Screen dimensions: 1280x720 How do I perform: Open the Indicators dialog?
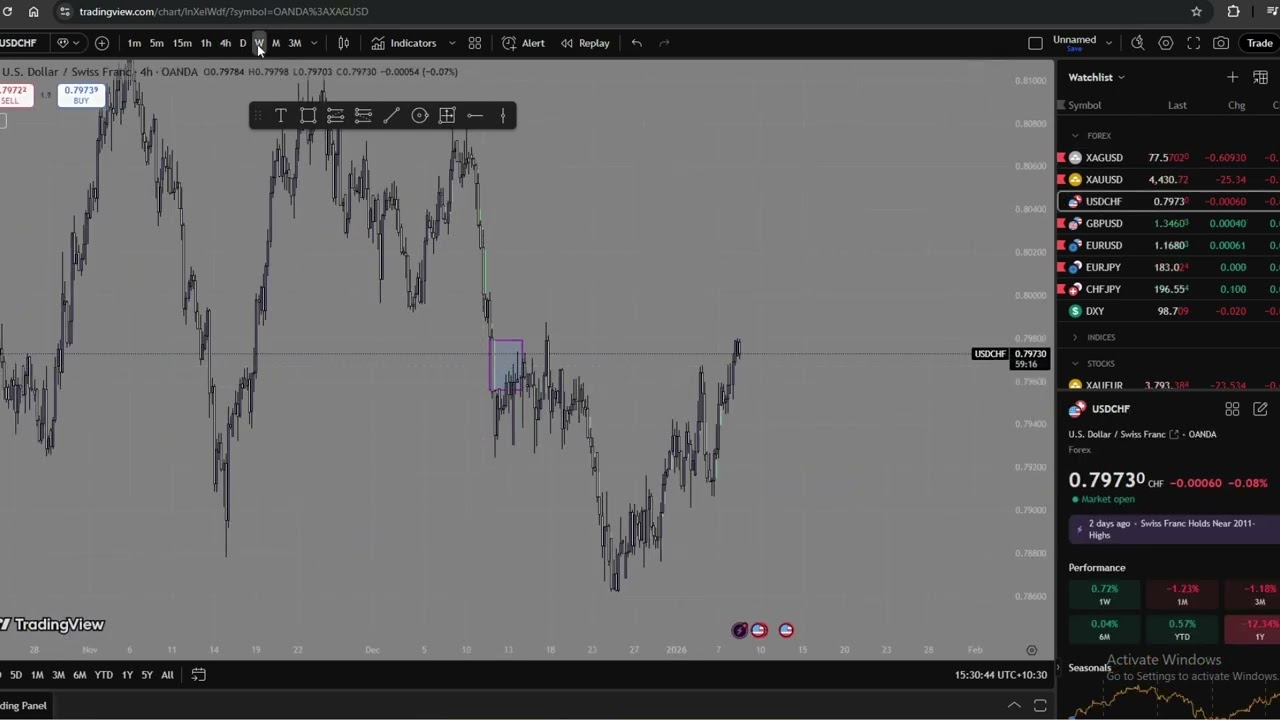(404, 43)
